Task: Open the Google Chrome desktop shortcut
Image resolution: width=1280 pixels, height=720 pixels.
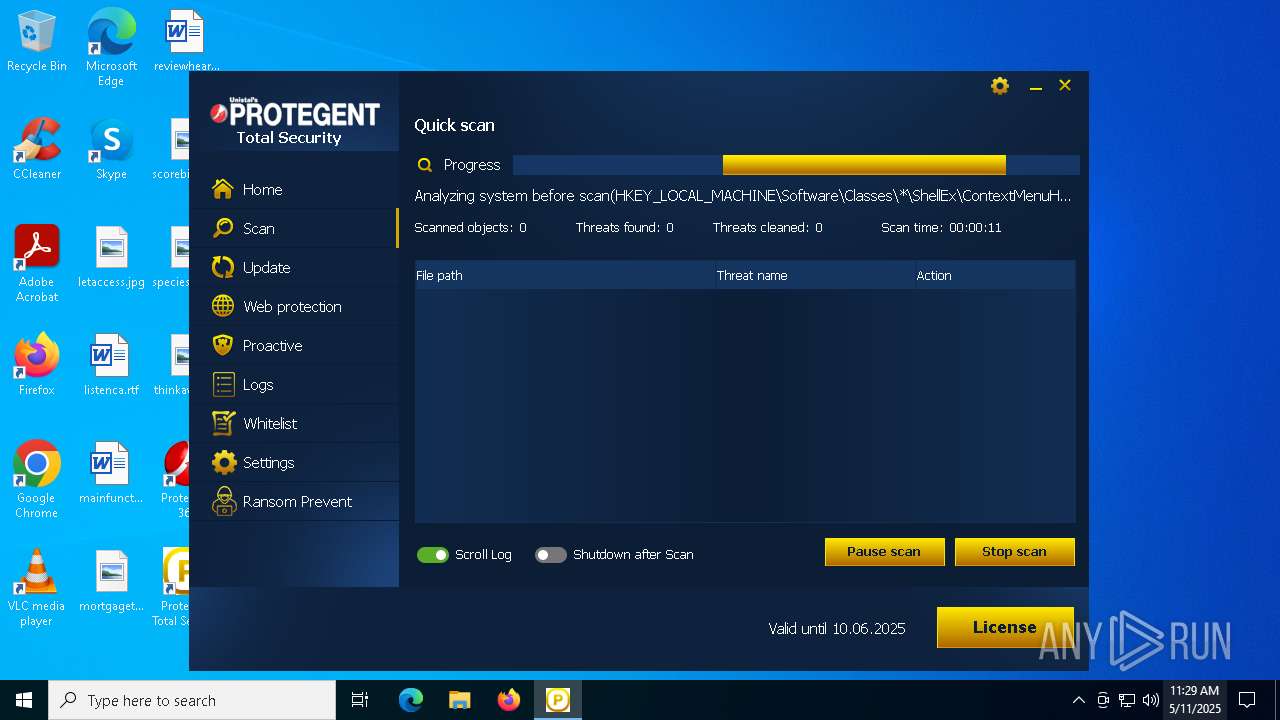Action: (x=37, y=480)
